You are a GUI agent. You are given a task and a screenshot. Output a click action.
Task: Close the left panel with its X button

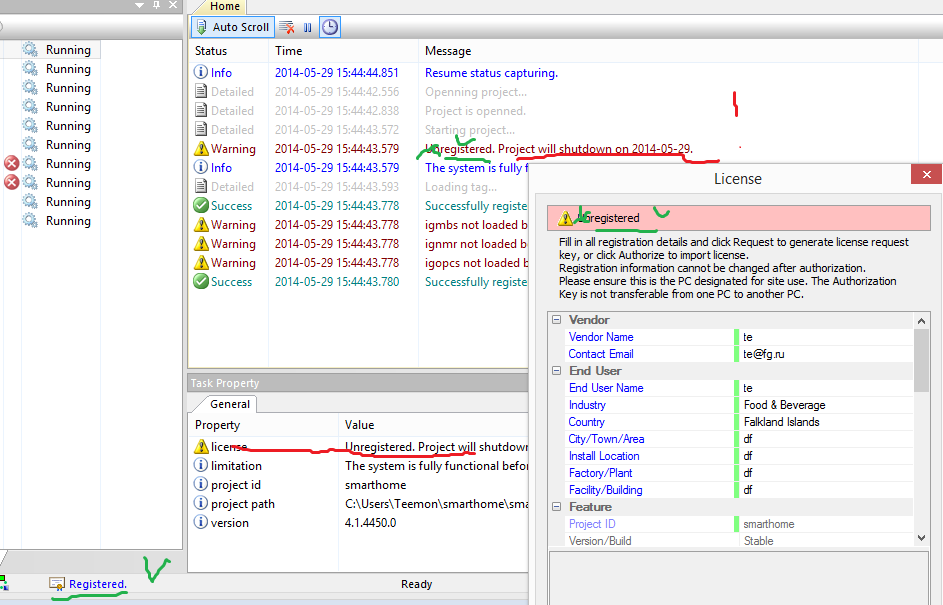(173, 5)
